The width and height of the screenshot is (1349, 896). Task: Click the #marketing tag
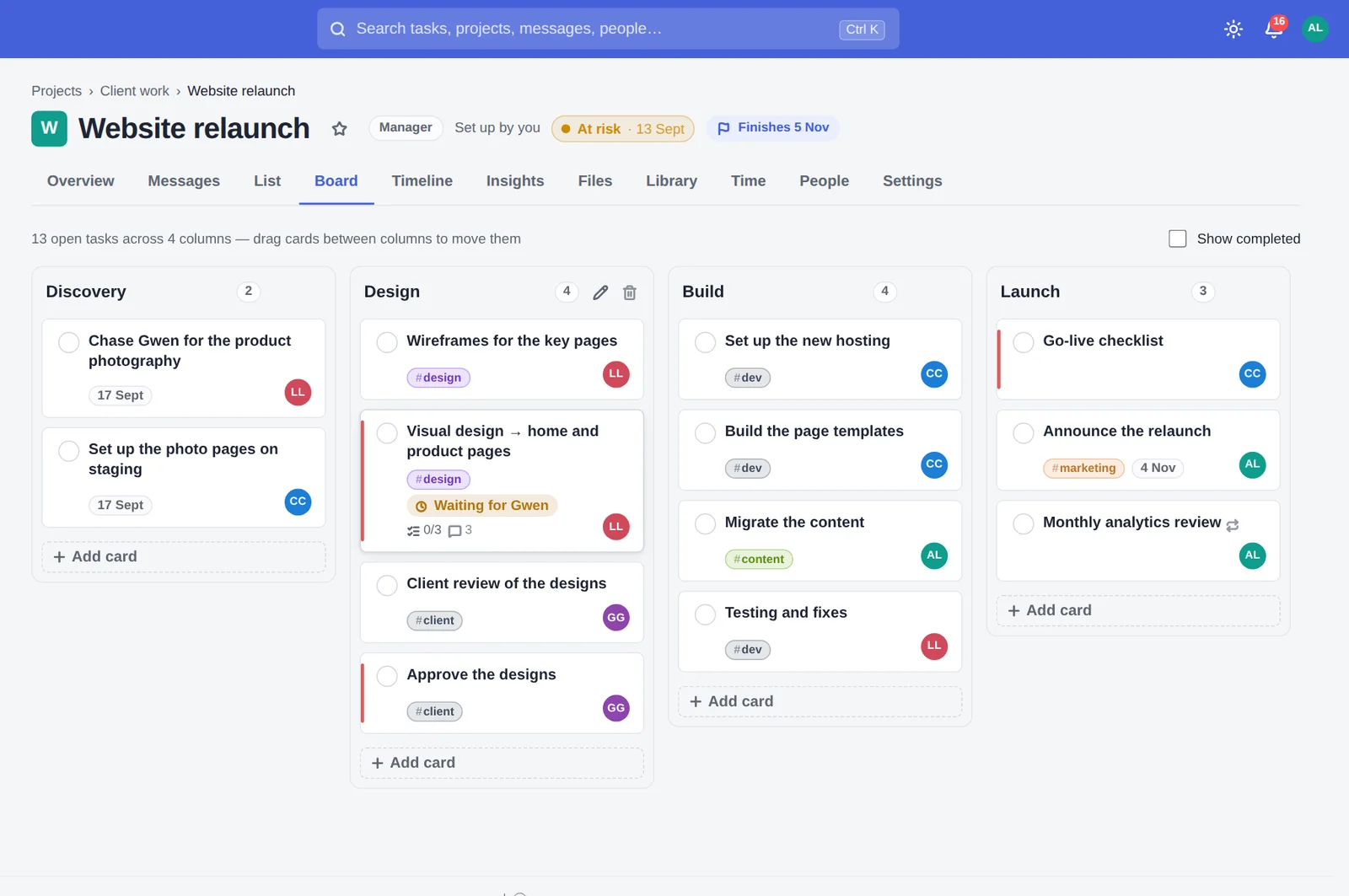tap(1083, 468)
